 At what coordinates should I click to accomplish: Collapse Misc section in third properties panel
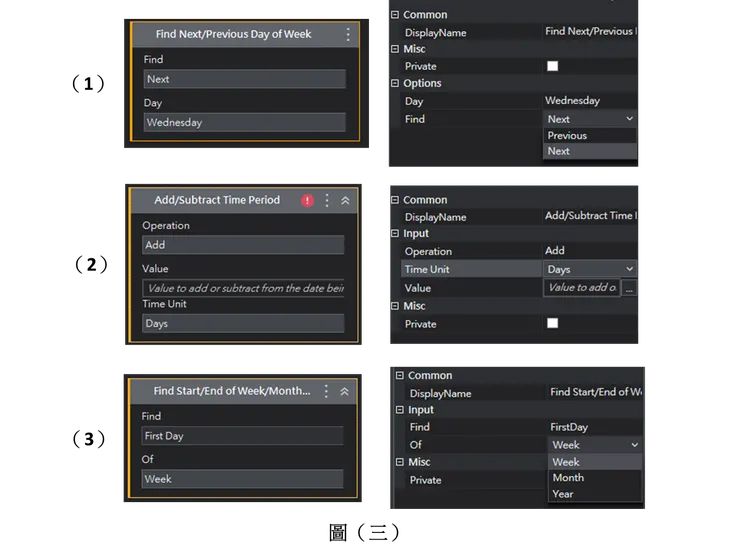(400, 462)
